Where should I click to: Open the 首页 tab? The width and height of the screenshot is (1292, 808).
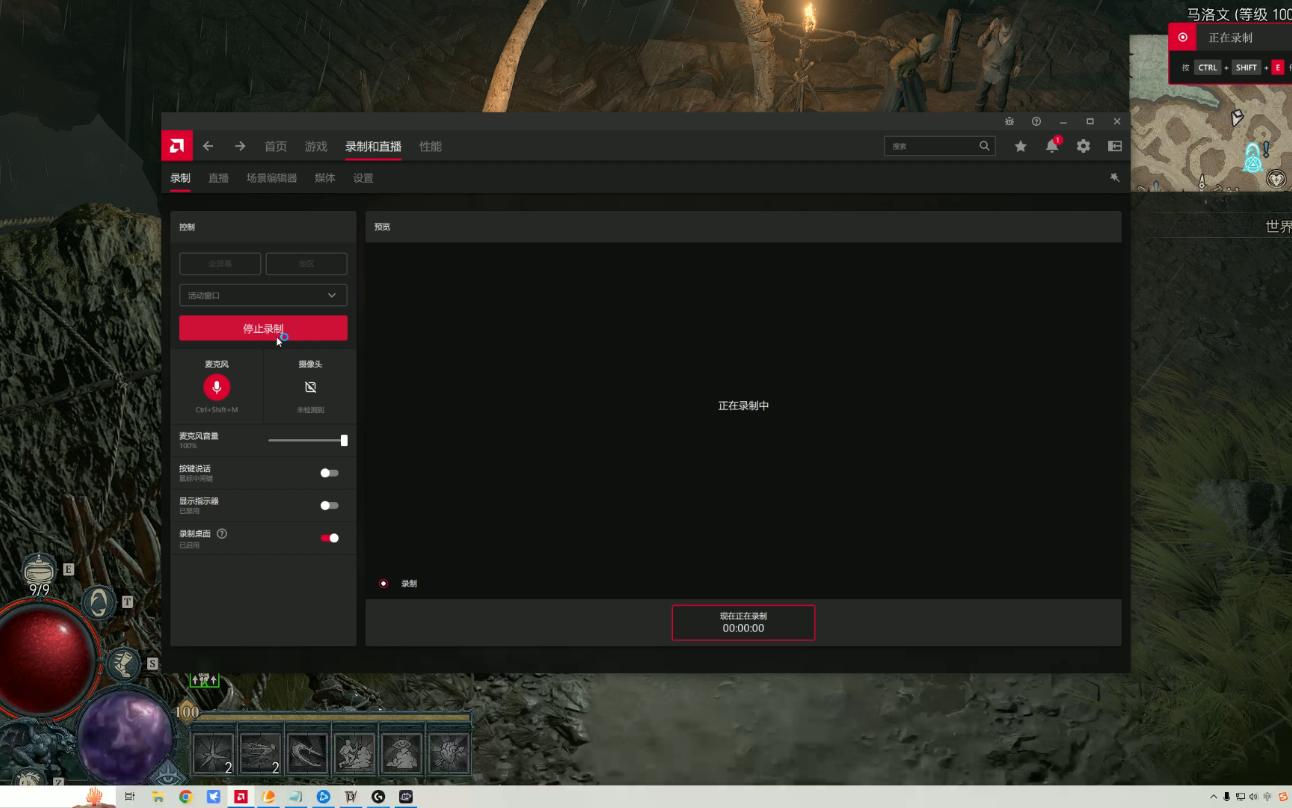coord(275,146)
